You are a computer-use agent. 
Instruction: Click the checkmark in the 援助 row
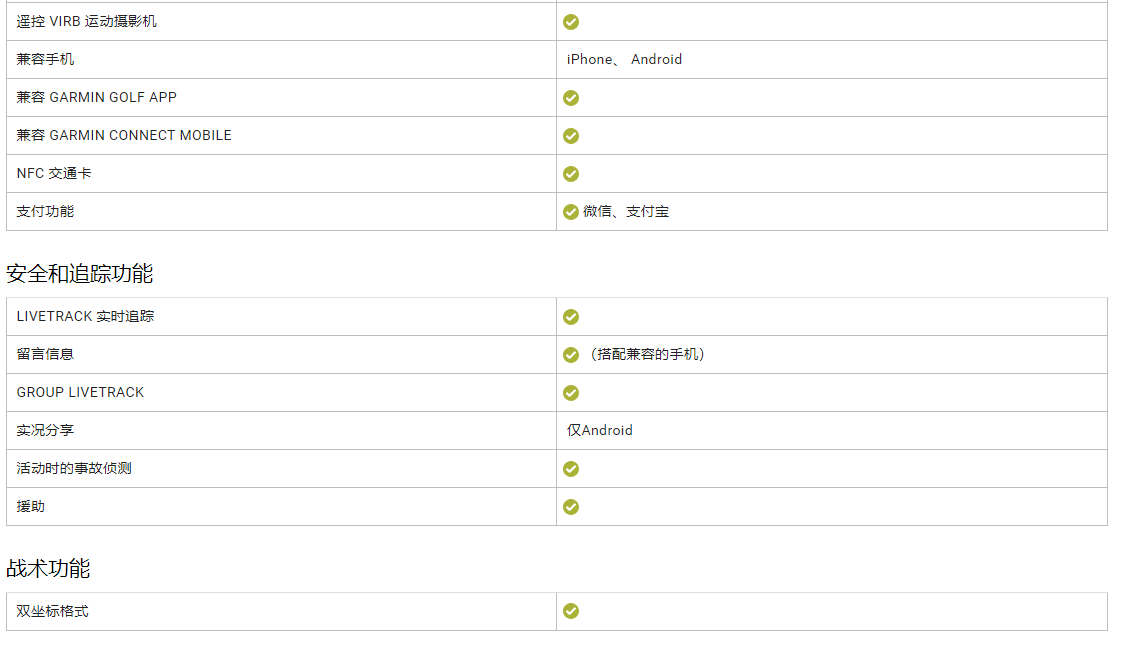coord(571,507)
